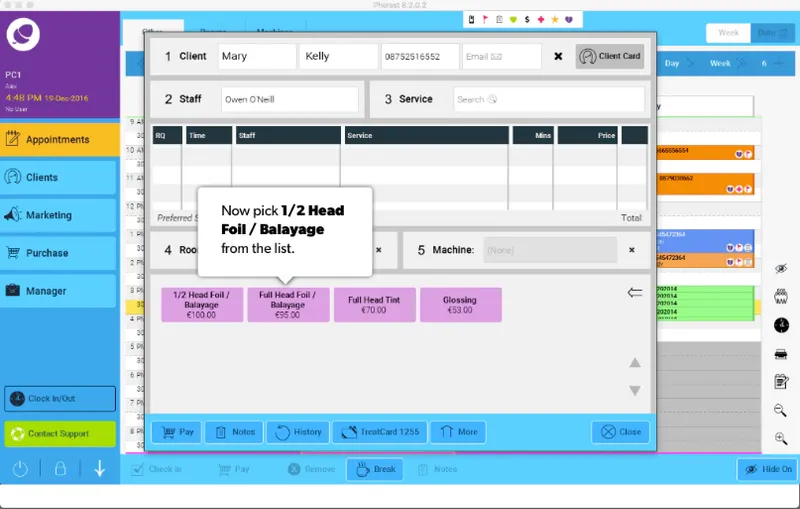Select the 1/2 Head Foil / Balayage service

click(x=202, y=304)
